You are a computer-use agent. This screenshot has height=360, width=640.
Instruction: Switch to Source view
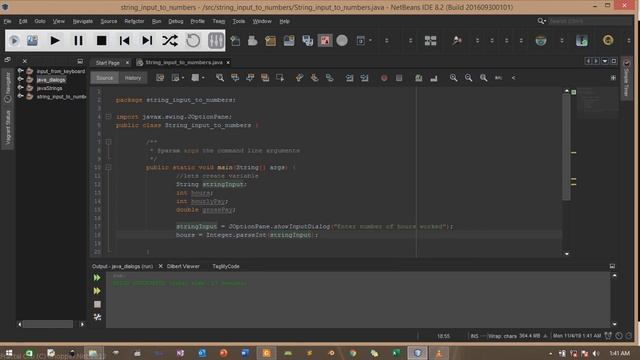click(x=104, y=78)
